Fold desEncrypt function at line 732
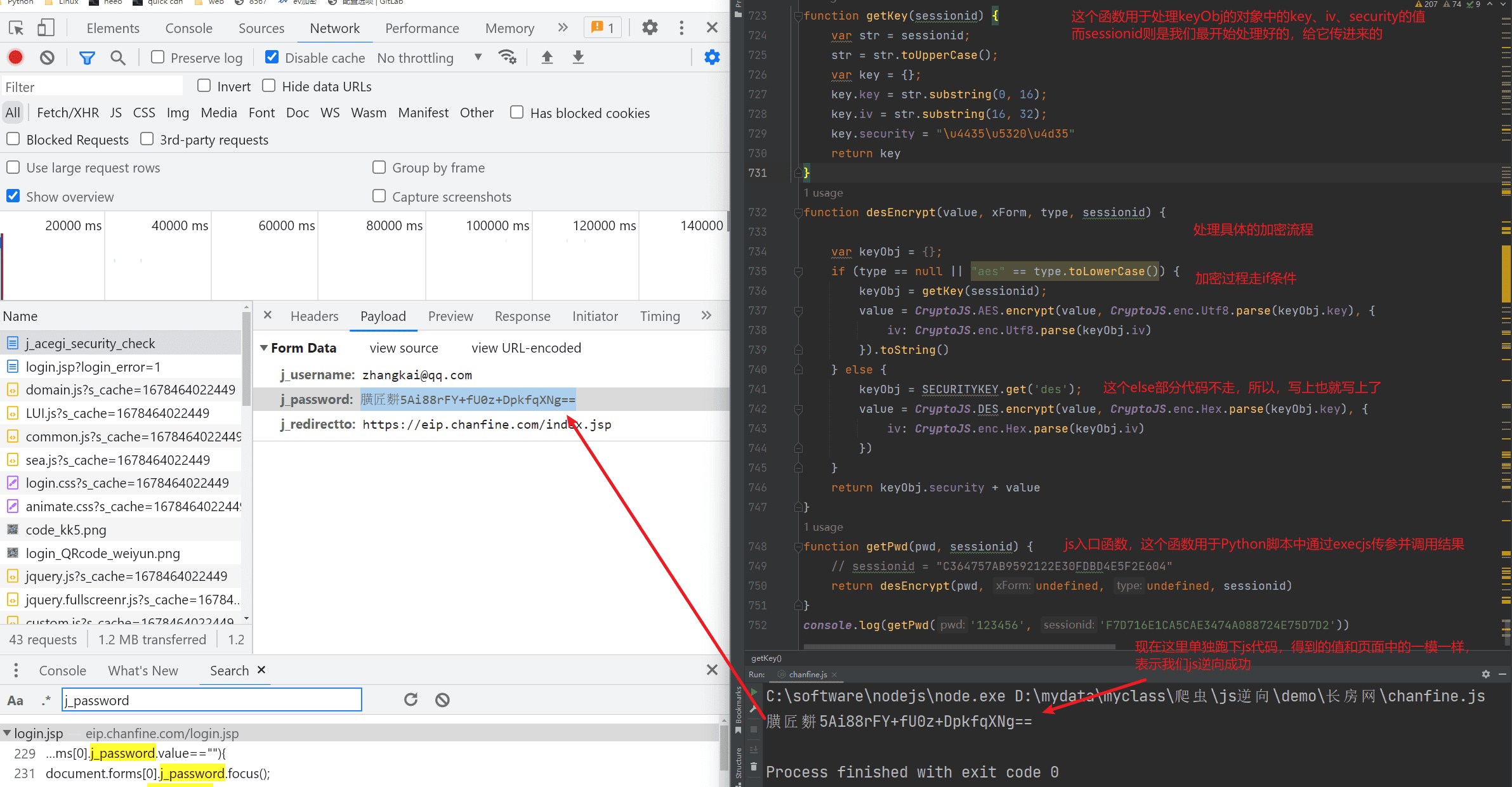1512x787 pixels. click(798, 212)
